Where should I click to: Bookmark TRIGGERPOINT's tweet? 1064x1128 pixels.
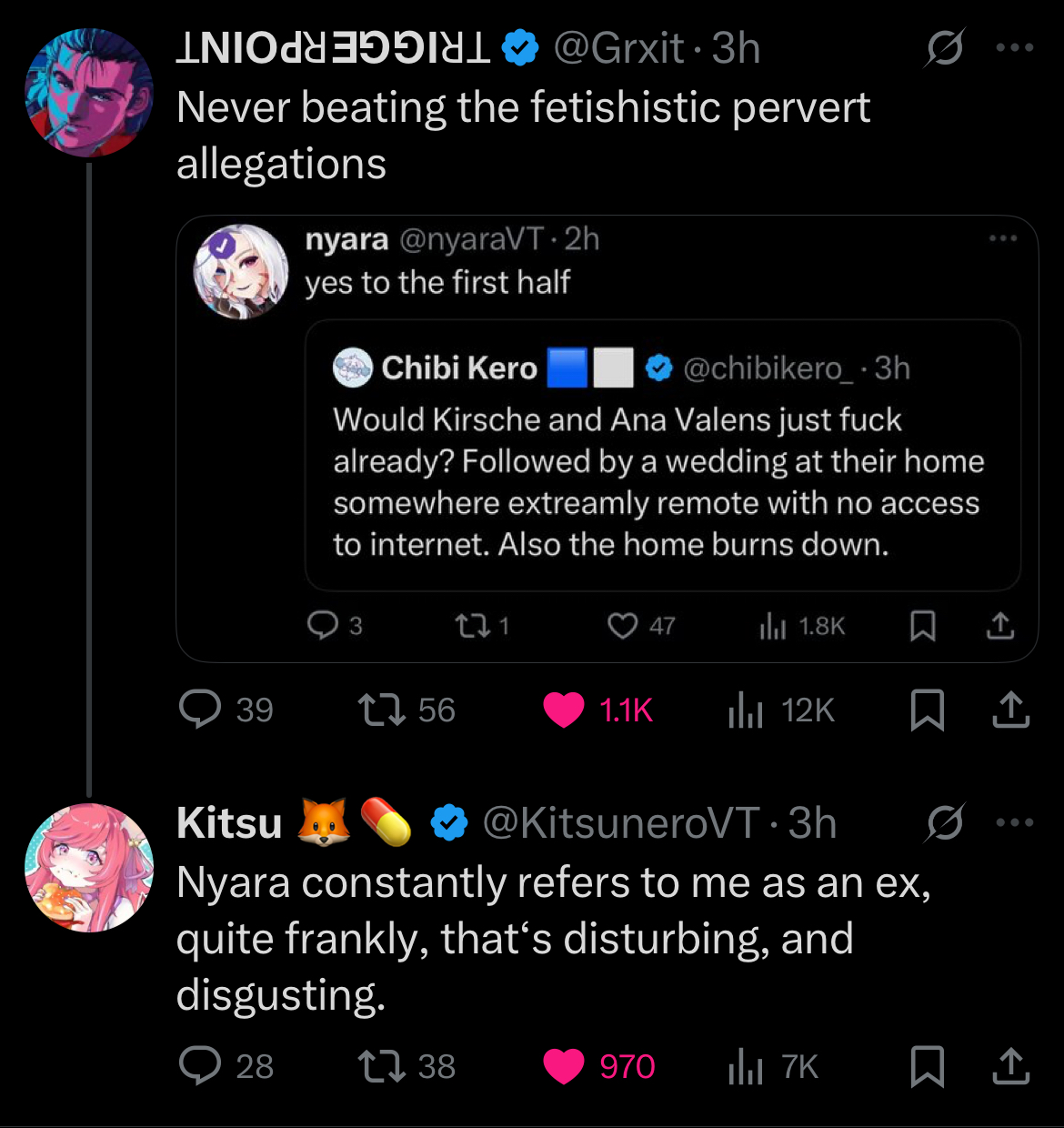927,710
